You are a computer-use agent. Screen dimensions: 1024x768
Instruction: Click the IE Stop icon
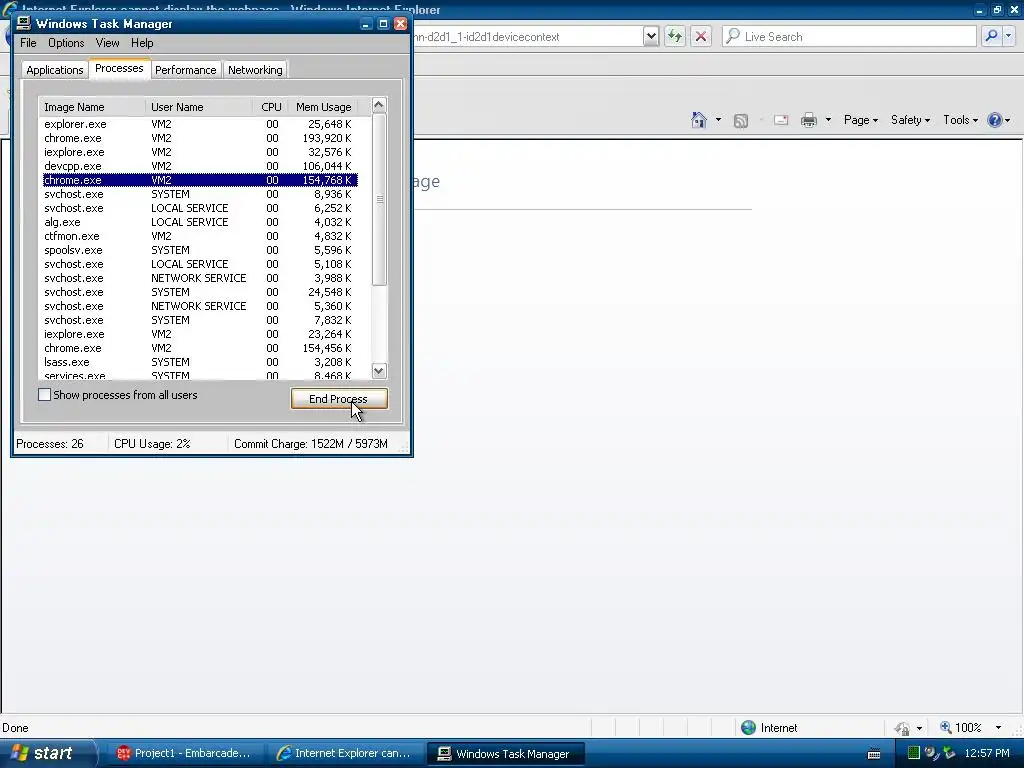701,37
